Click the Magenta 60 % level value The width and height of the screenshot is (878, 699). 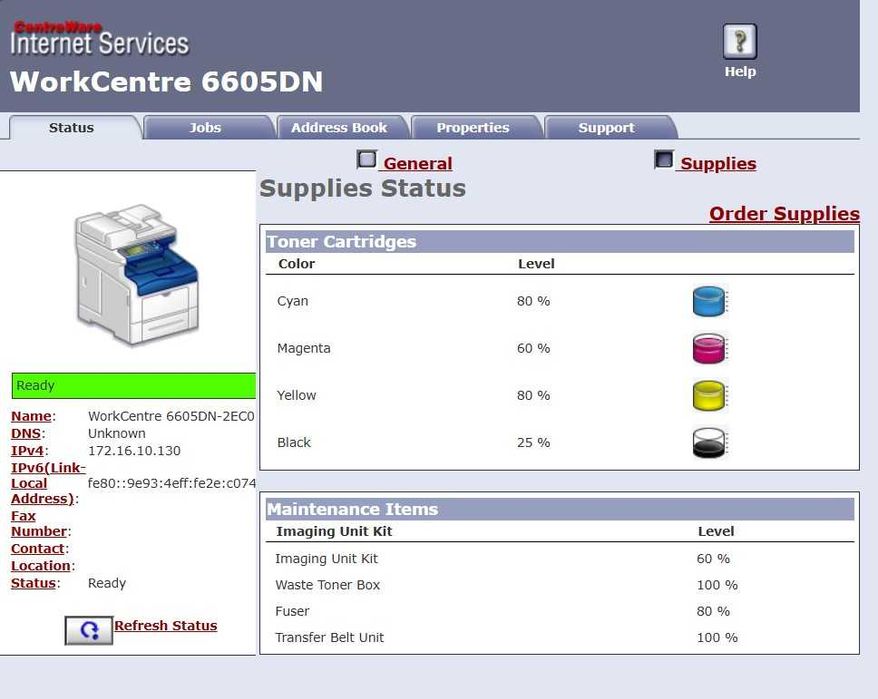[x=534, y=348]
